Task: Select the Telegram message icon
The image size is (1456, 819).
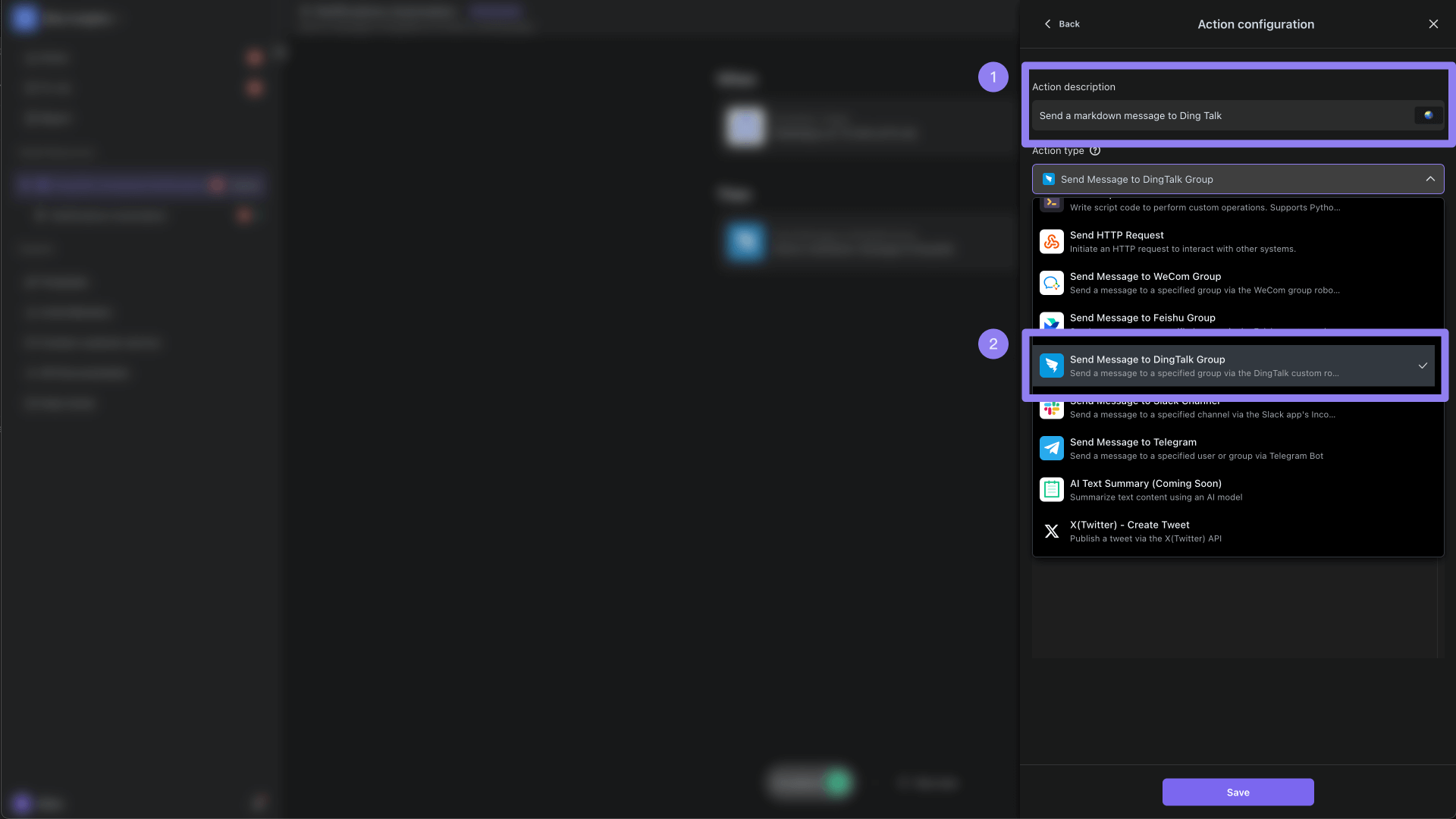Action: 1051,449
